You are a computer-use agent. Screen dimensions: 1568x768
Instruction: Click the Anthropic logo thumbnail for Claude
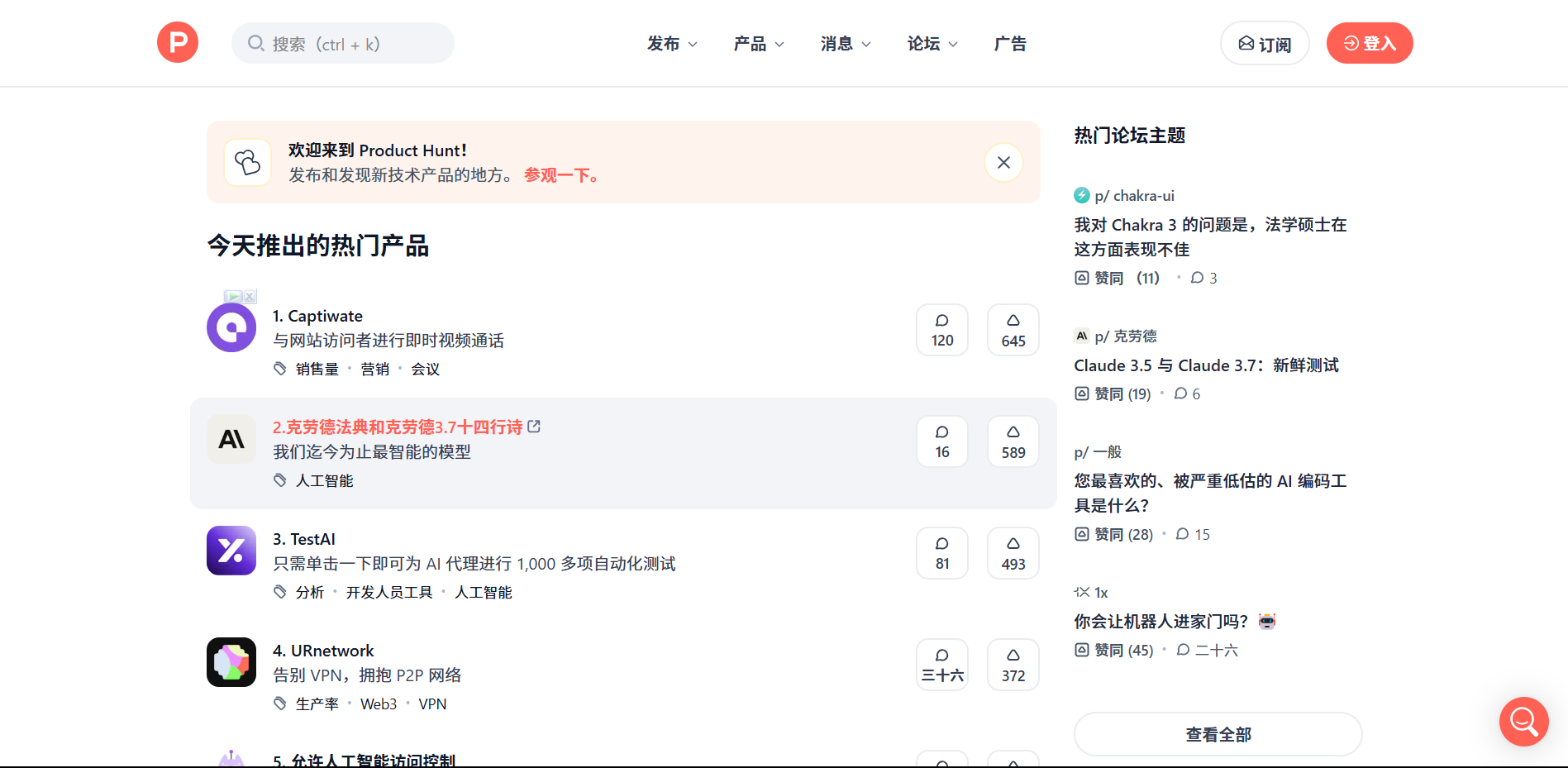[x=231, y=439]
